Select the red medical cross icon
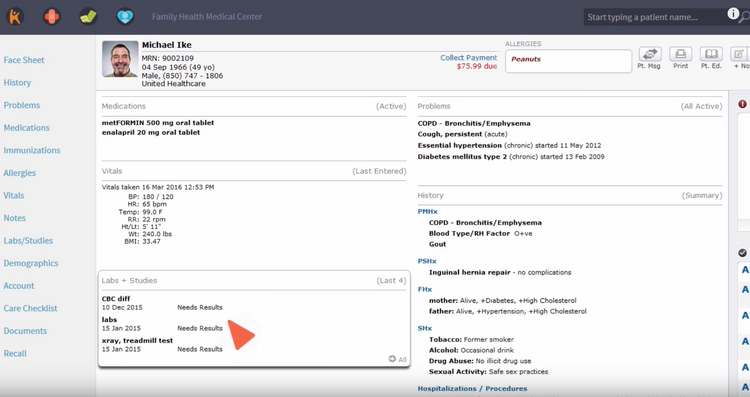750x397 pixels. coord(52,17)
